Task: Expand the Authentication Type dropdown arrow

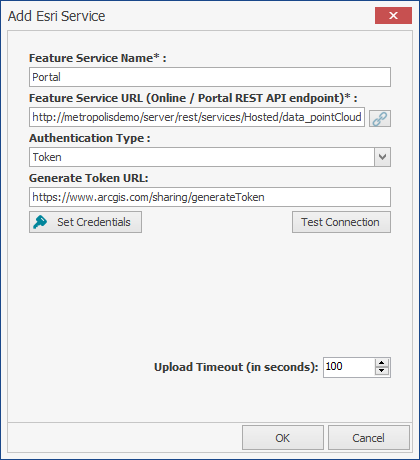Action: 382,157
